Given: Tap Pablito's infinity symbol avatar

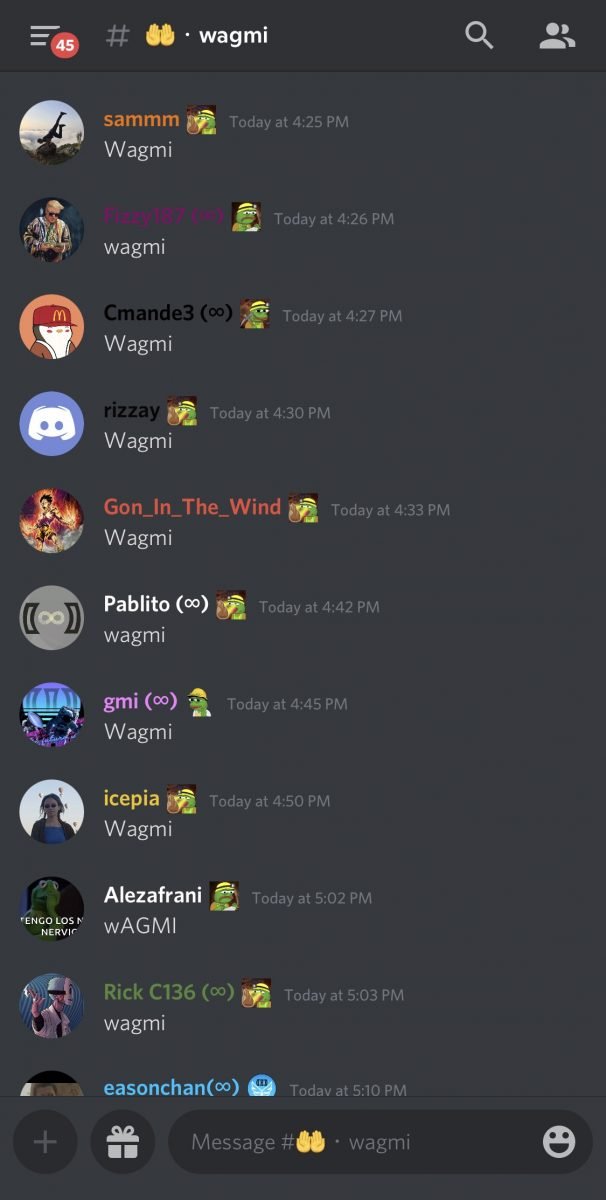Looking at the screenshot, I should pos(51,617).
